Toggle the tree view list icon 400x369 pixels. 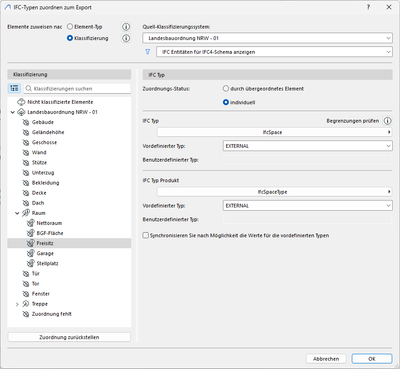[x=14, y=88]
